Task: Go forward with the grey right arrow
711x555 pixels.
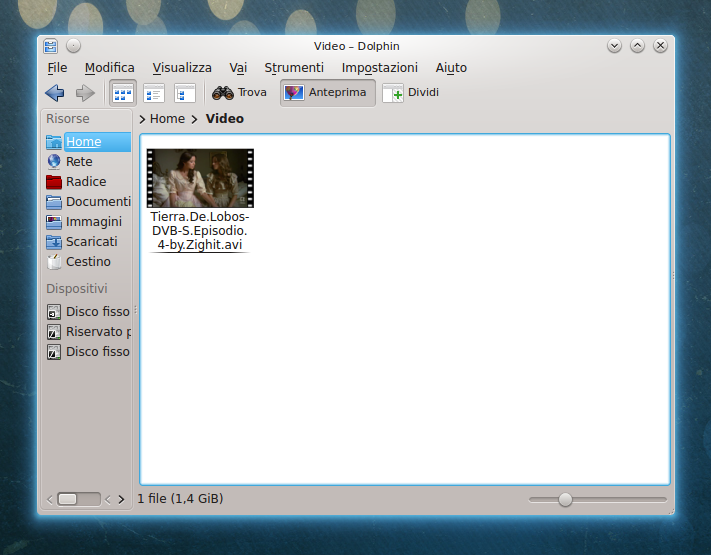Action: click(85, 93)
